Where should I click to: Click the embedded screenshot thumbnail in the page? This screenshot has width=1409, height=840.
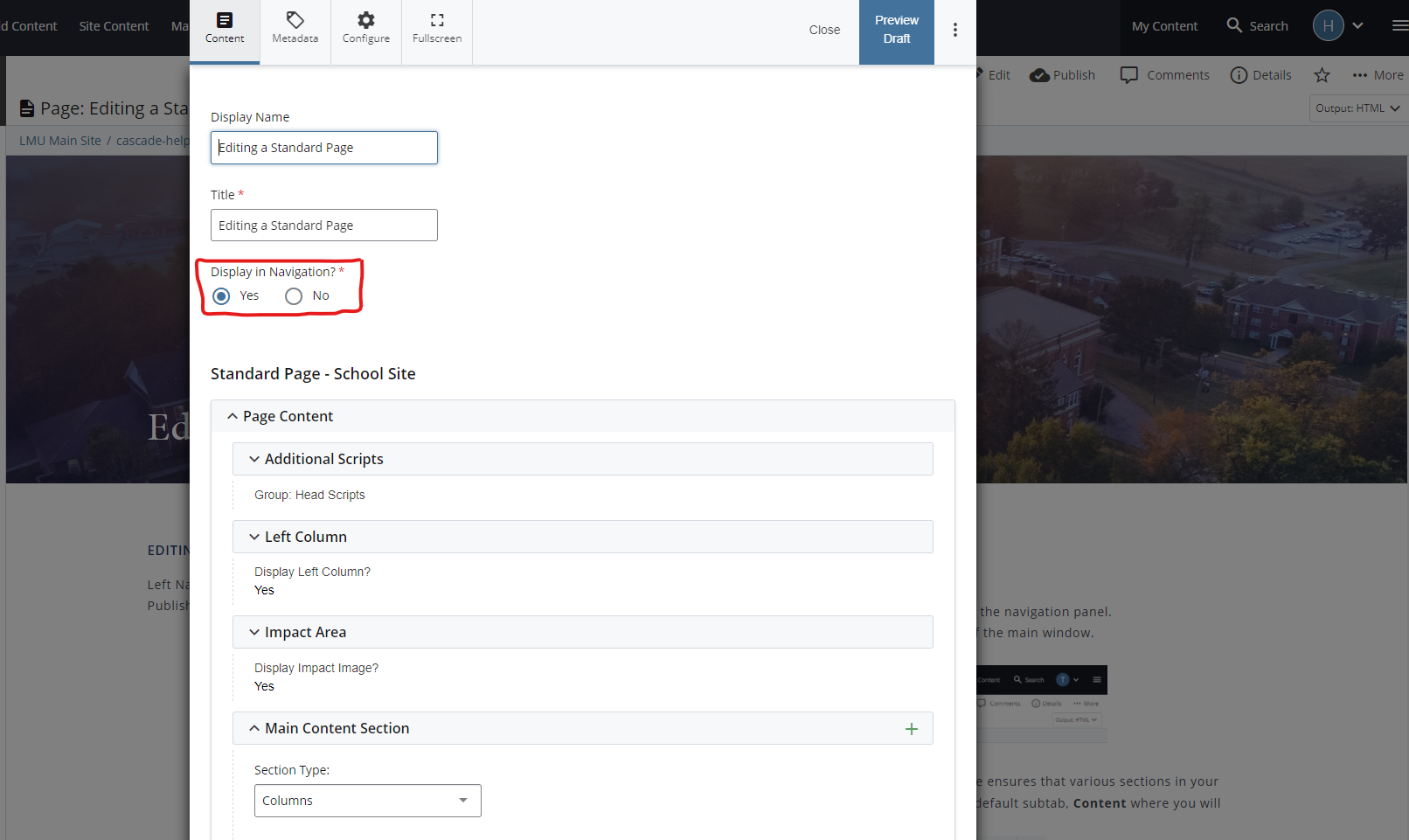click(1042, 704)
